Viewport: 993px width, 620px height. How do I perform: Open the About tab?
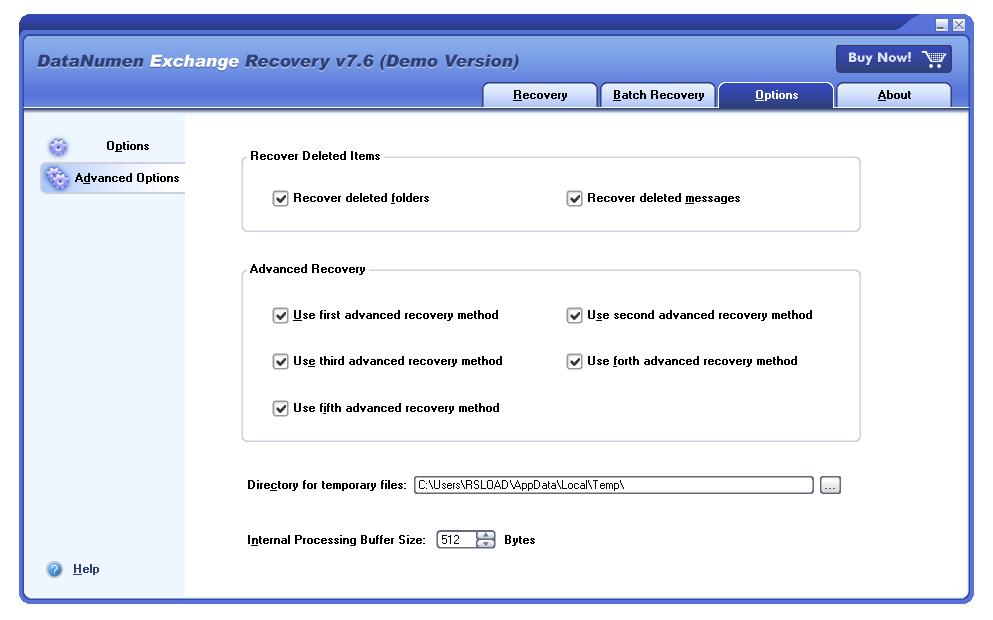(x=894, y=95)
